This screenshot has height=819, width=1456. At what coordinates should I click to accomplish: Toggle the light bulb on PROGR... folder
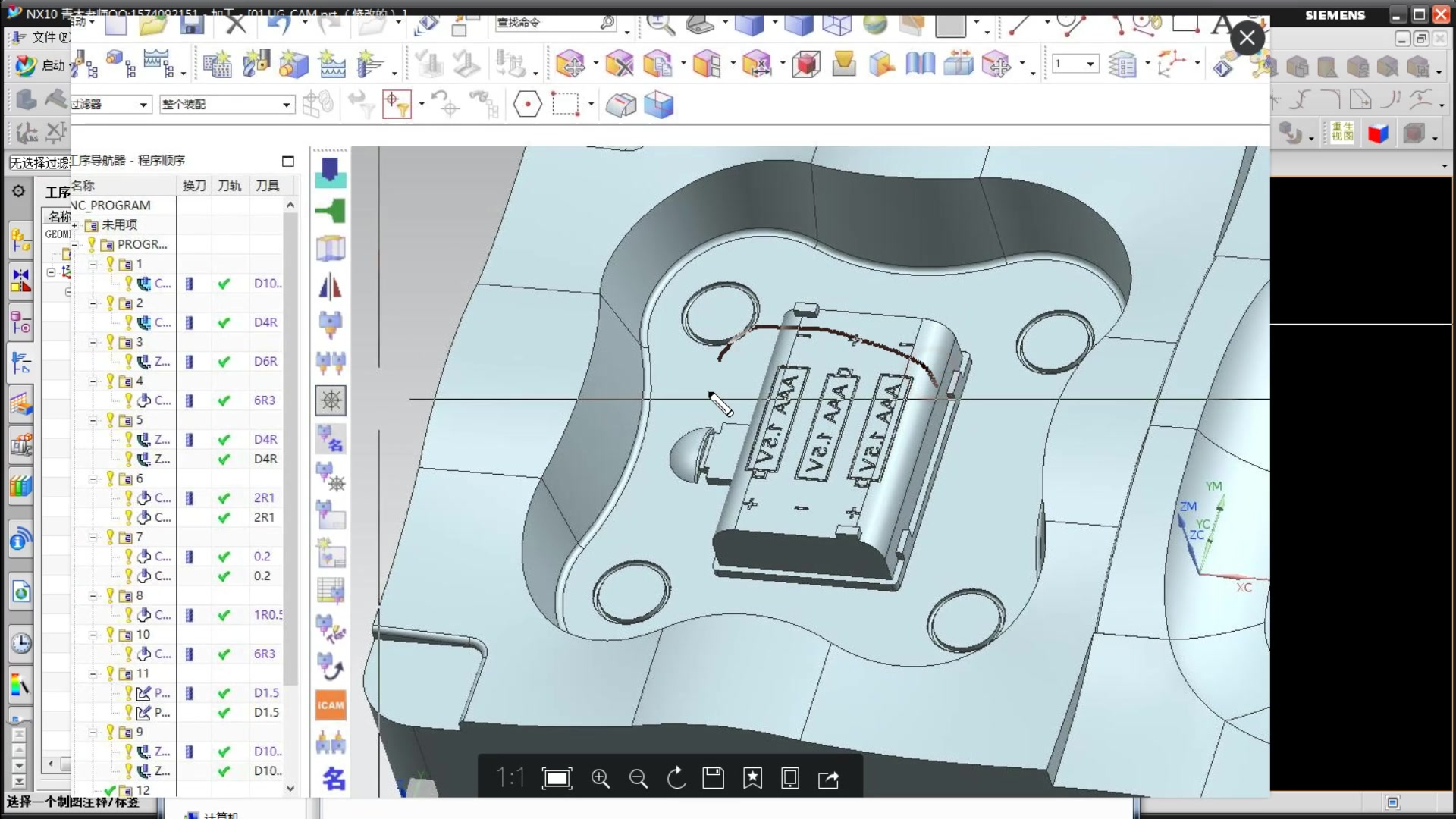[92, 244]
